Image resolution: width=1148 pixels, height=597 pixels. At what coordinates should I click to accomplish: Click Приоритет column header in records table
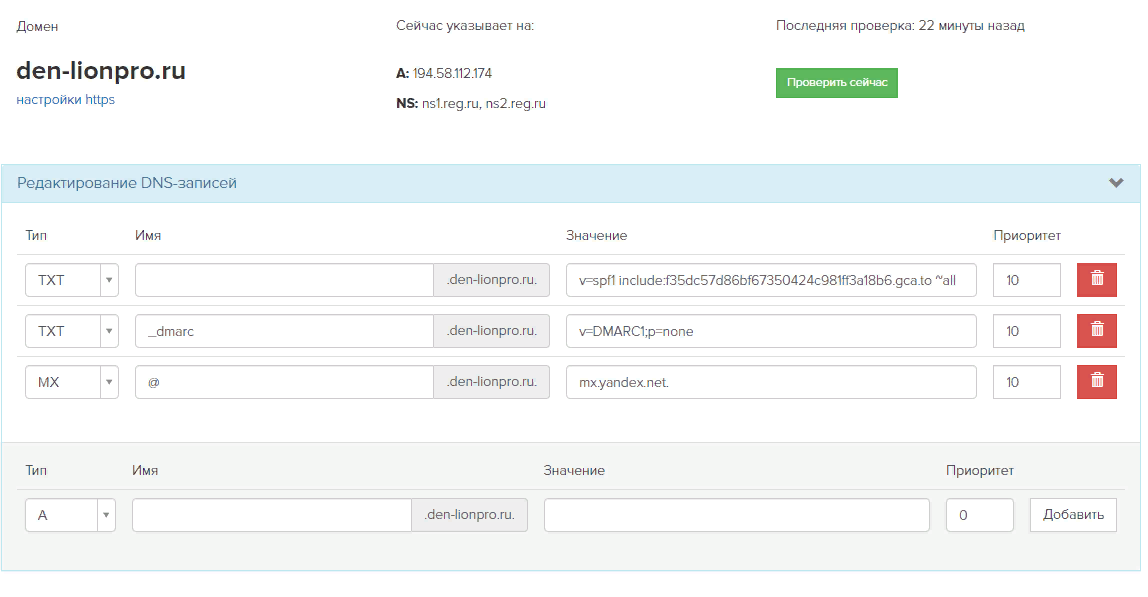(x=1026, y=236)
